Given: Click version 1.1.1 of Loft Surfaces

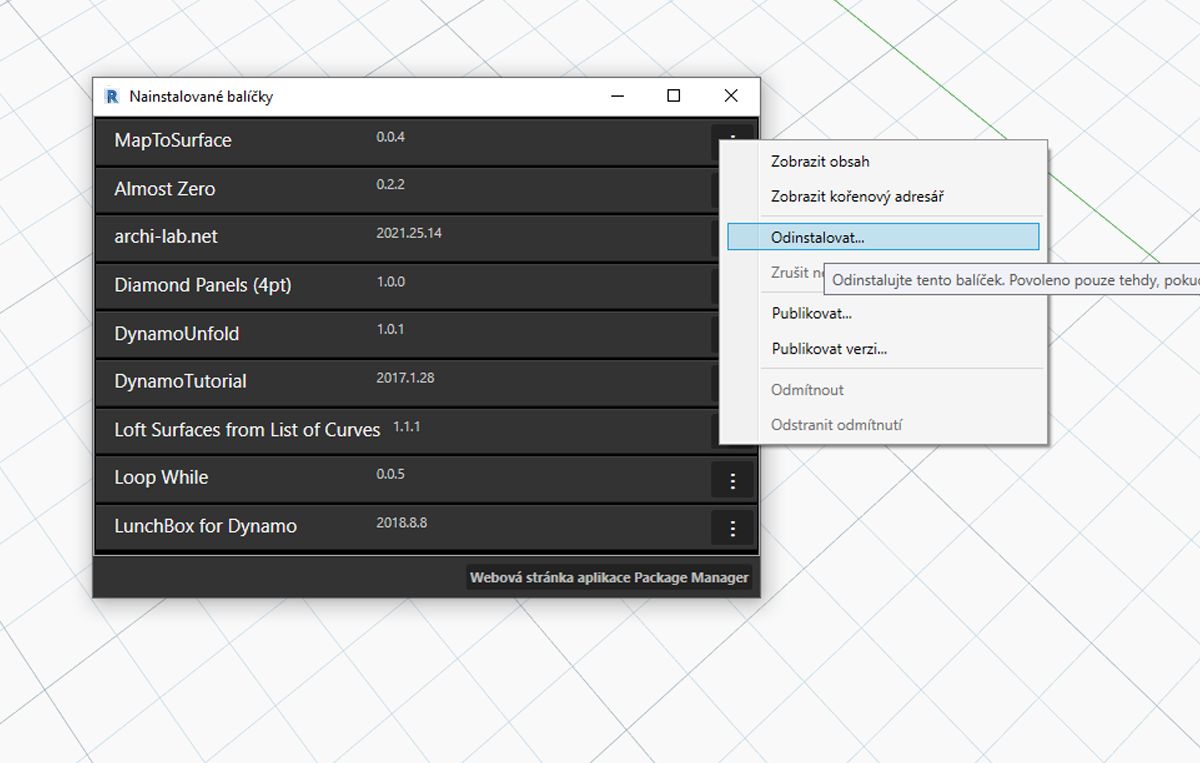Looking at the screenshot, I should (406, 426).
